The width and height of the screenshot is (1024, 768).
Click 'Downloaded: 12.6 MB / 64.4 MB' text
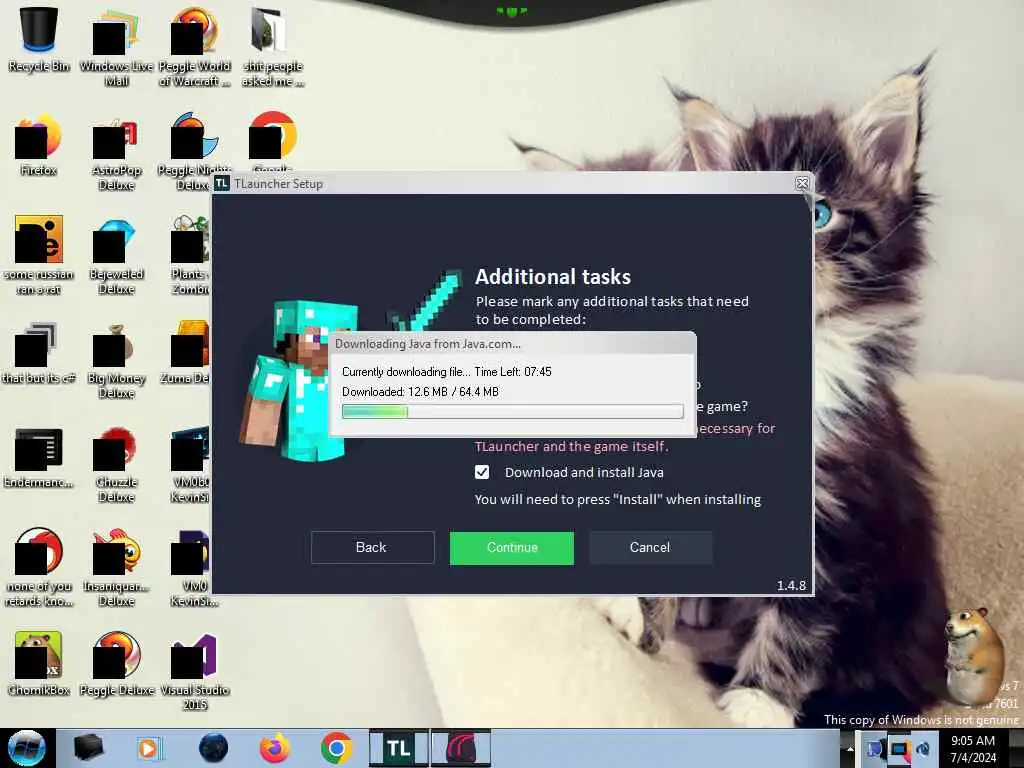pos(420,392)
